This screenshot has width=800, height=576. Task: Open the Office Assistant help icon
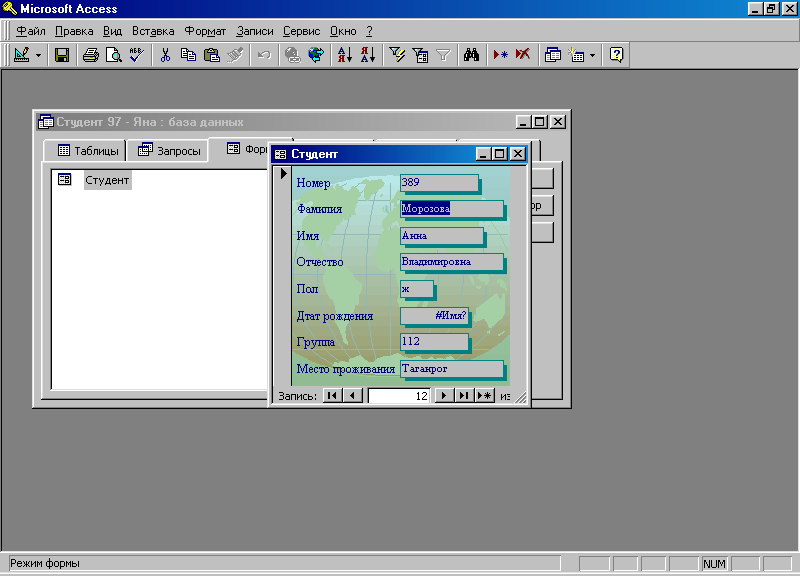[x=616, y=55]
